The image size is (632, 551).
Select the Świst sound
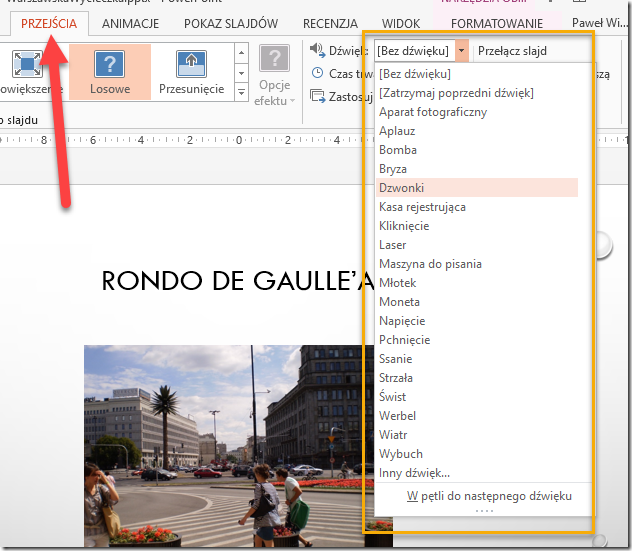pos(477,397)
